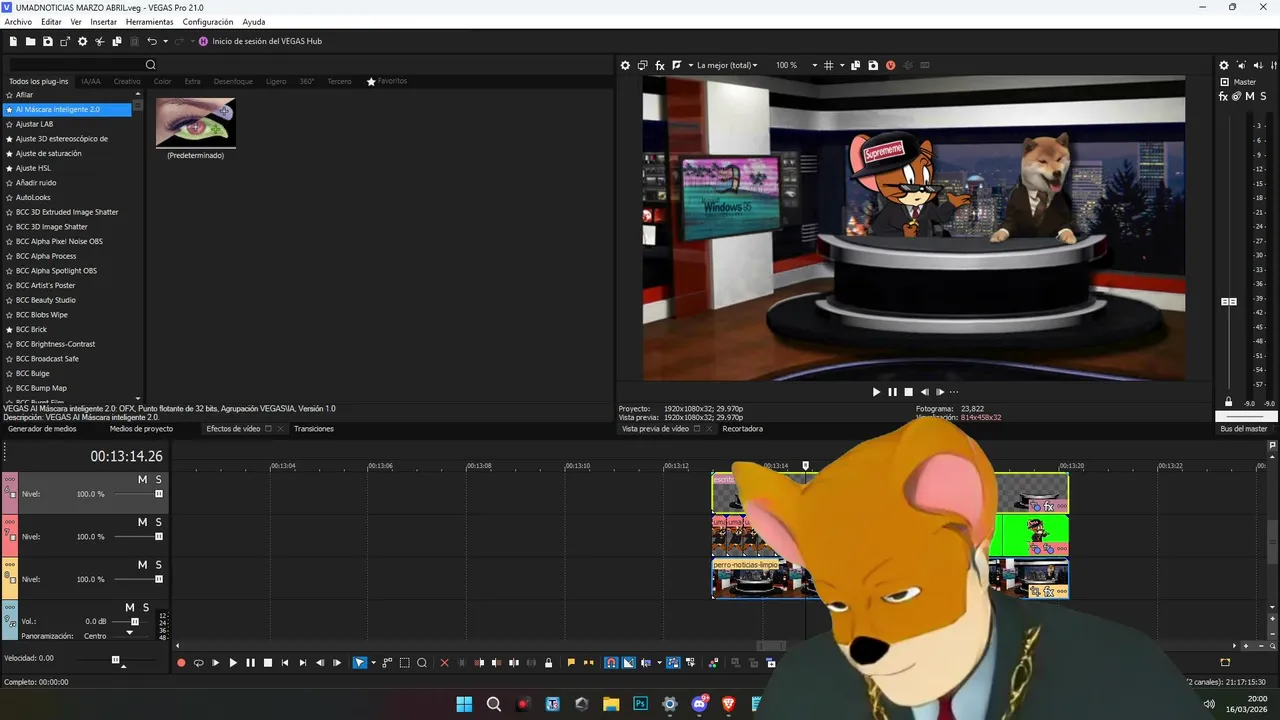Toggle lock event icon

point(549,662)
